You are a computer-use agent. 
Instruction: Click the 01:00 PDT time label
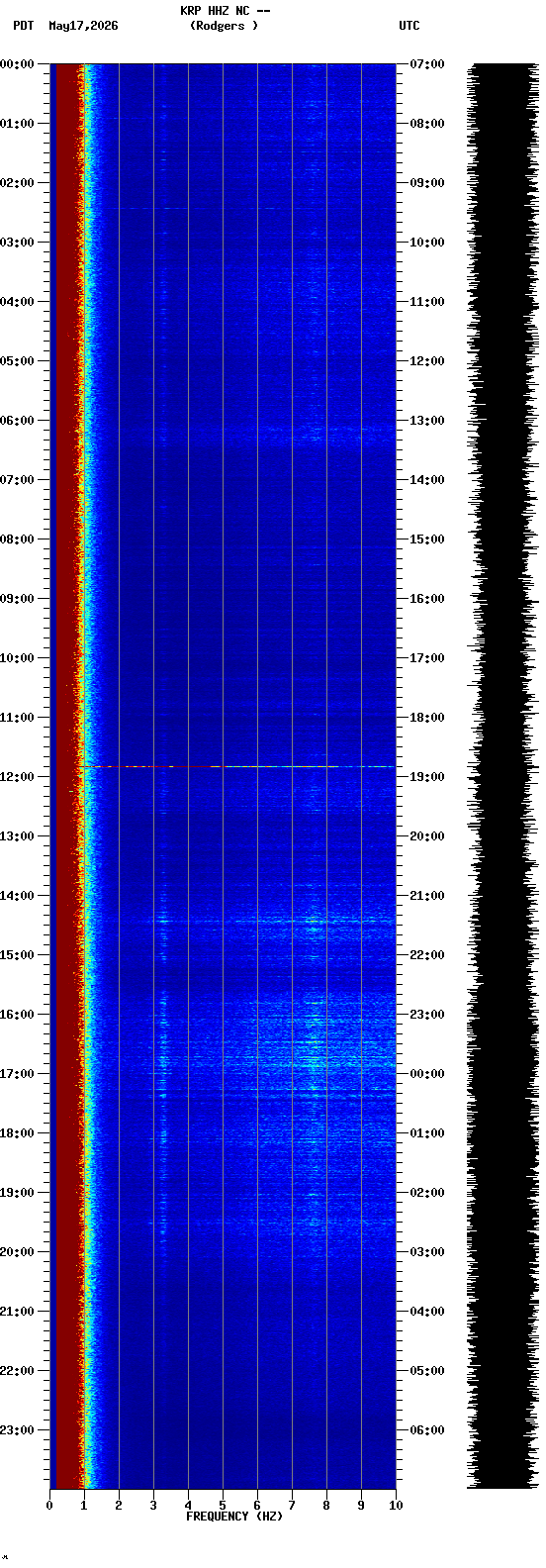(x=17, y=124)
